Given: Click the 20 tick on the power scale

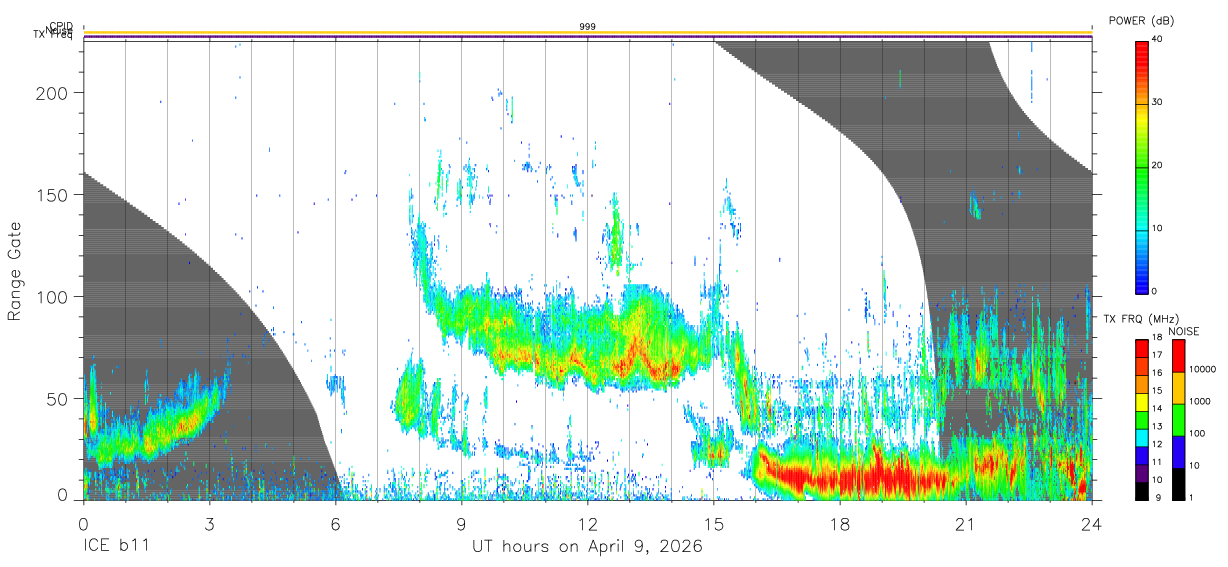Looking at the screenshot, I should (1158, 165).
